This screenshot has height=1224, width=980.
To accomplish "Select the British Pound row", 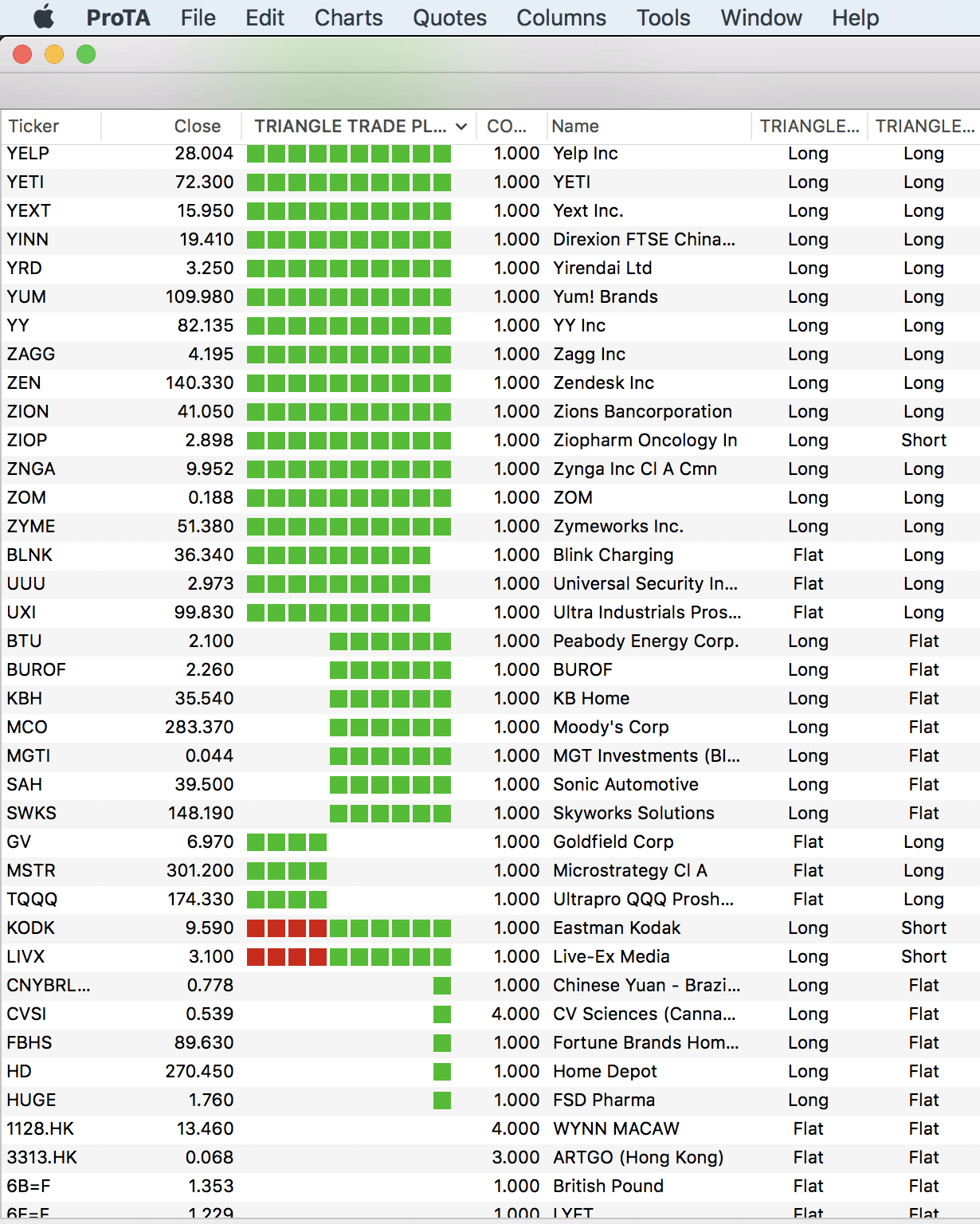I will pos(608,1187).
